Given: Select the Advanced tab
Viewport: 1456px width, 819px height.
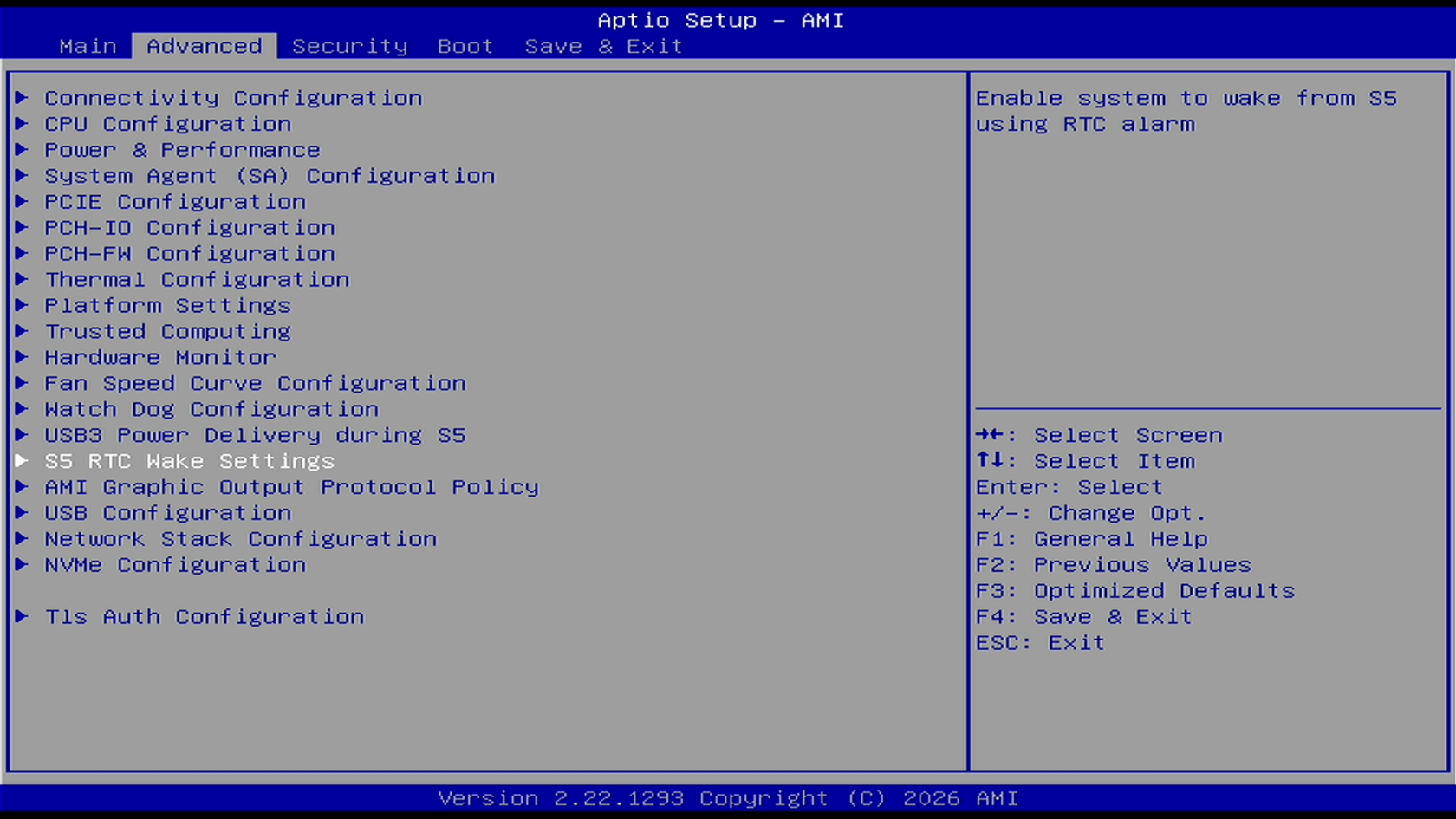Looking at the screenshot, I should pyautogui.click(x=205, y=46).
